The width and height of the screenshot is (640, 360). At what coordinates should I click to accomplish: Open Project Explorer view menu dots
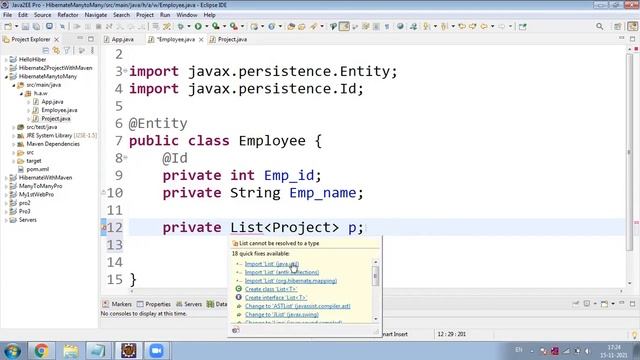click(x=92, y=51)
